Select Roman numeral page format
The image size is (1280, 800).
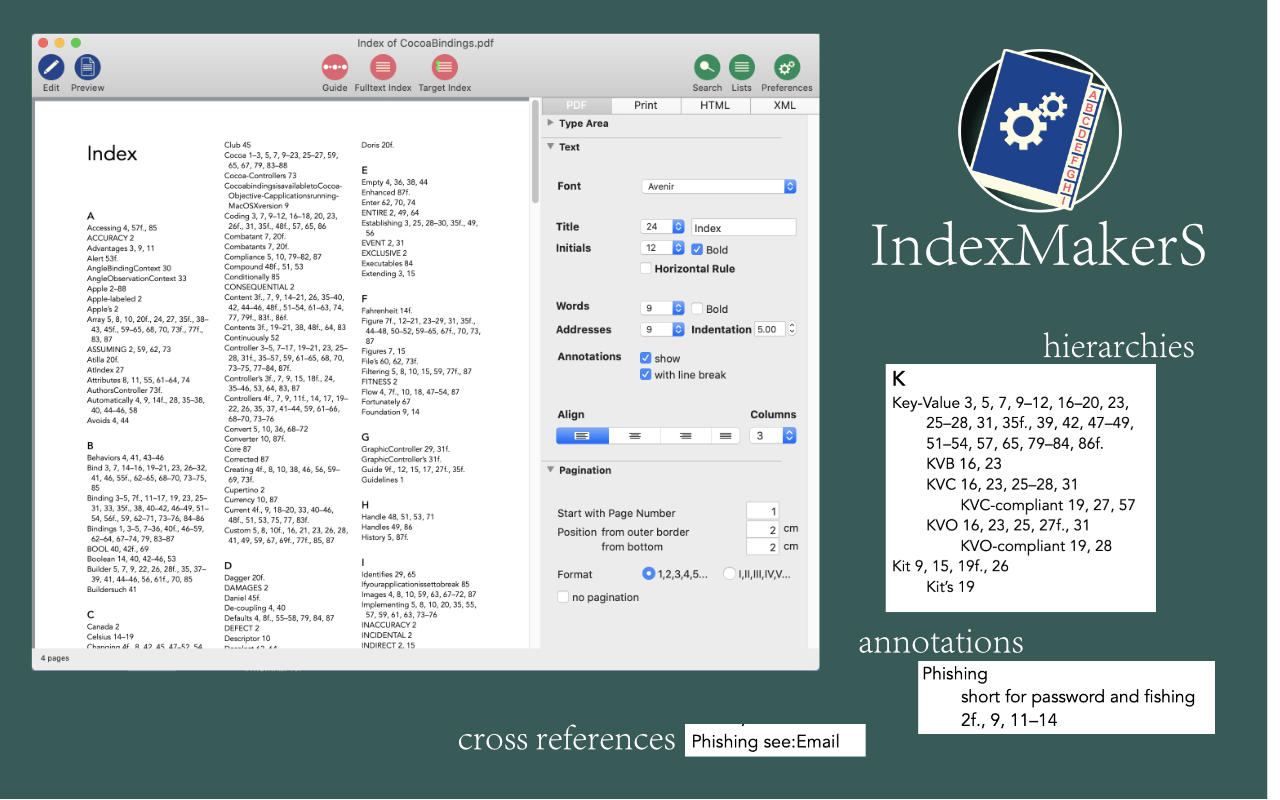(729, 574)
